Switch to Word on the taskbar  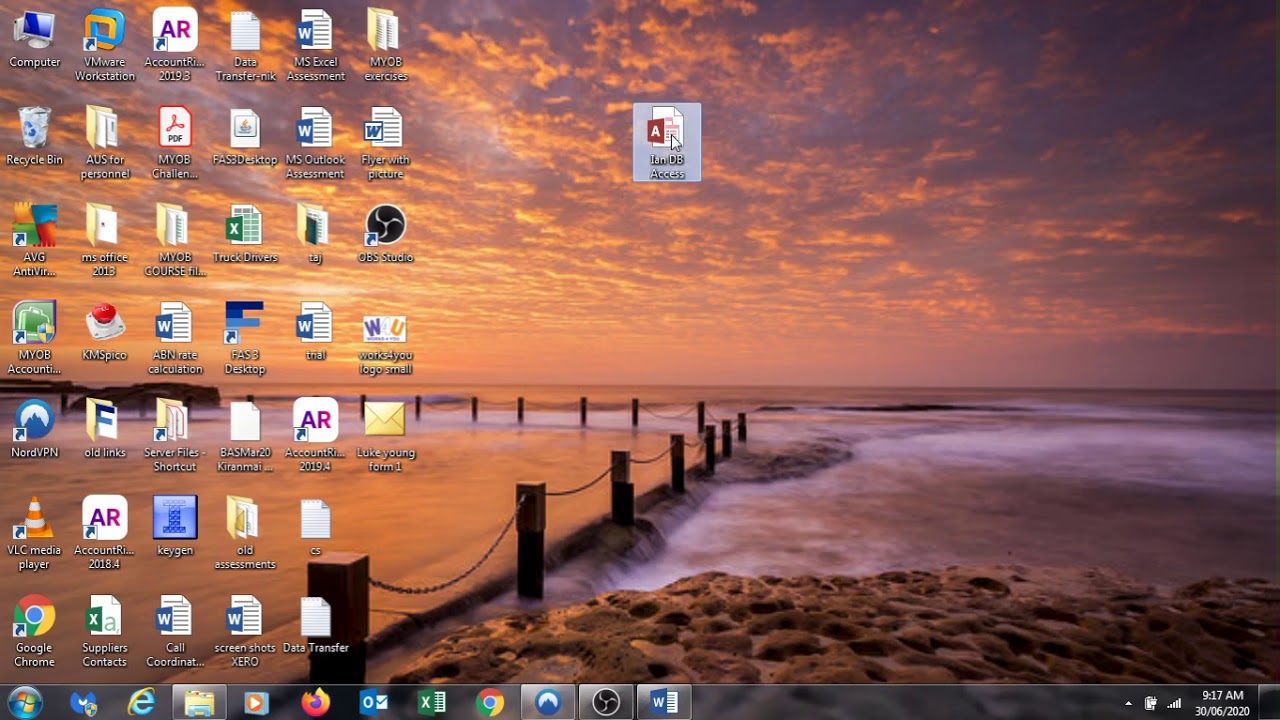(x=664, y=703)
